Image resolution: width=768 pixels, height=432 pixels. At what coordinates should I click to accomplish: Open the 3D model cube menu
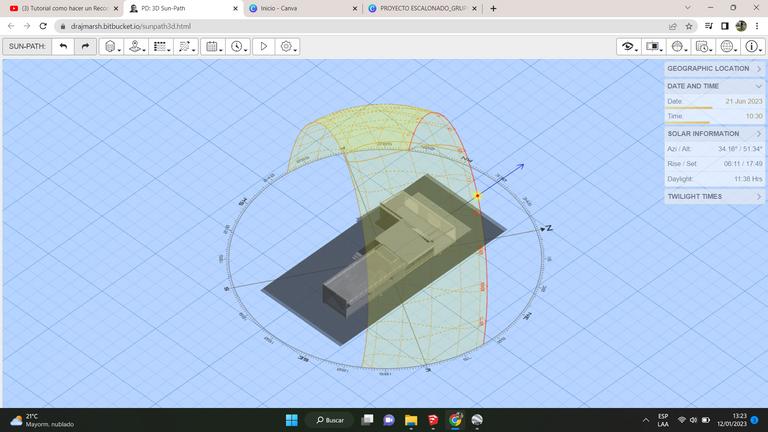(x=111, y=46)
